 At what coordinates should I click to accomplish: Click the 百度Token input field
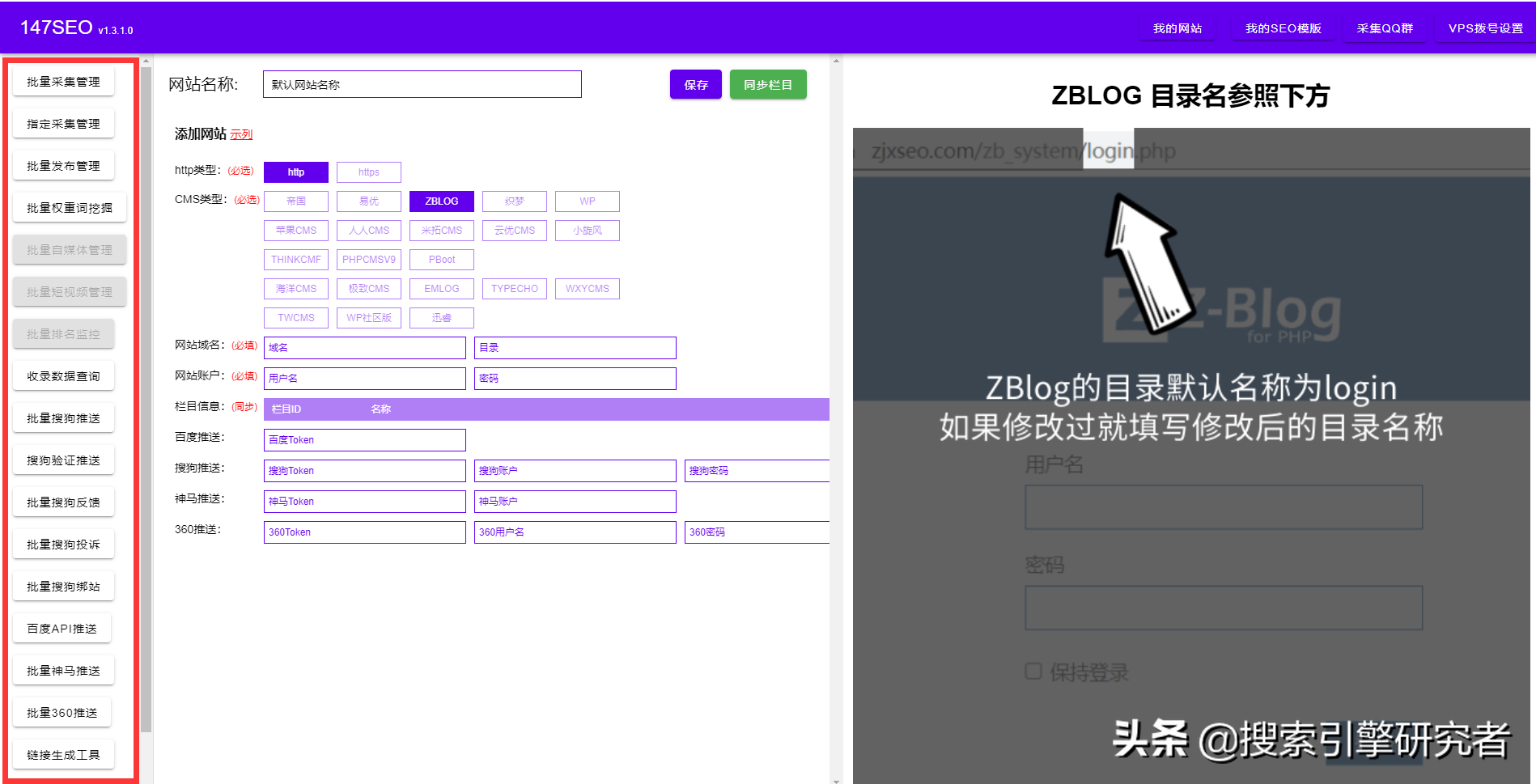click(x=364, y=440)
